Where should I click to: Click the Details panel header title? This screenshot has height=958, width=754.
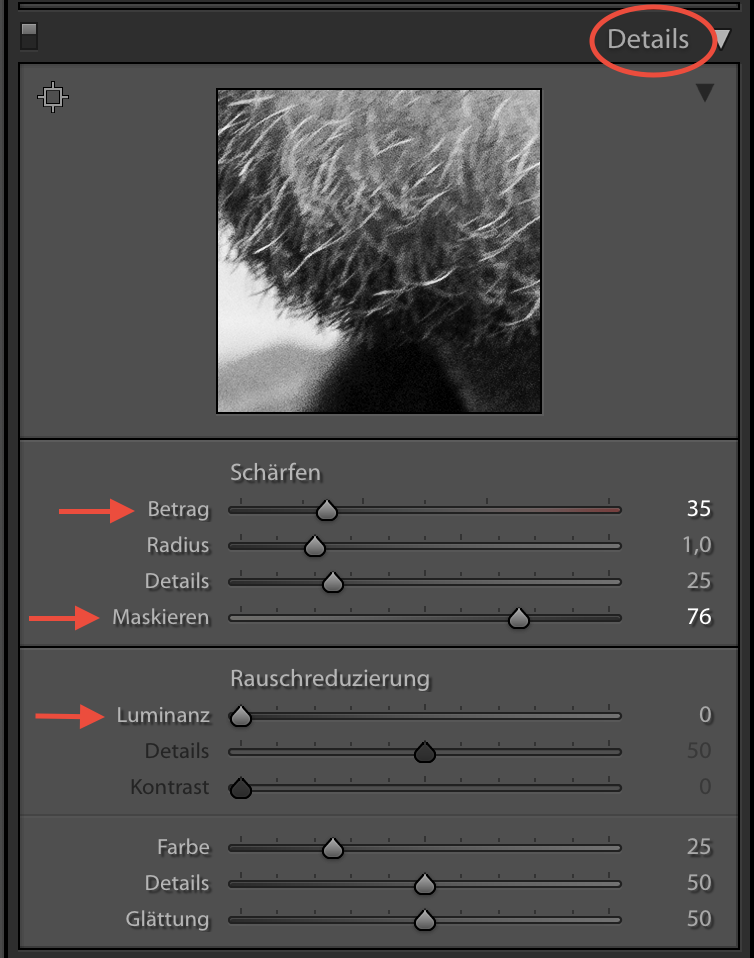[648, 40]
